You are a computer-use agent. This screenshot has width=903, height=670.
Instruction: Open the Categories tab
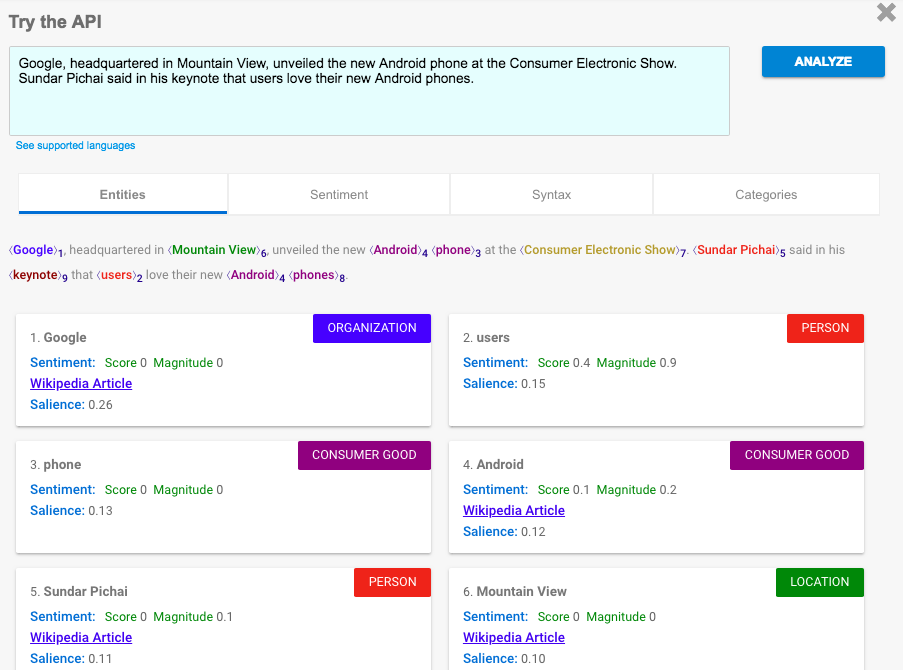point(766,194)
